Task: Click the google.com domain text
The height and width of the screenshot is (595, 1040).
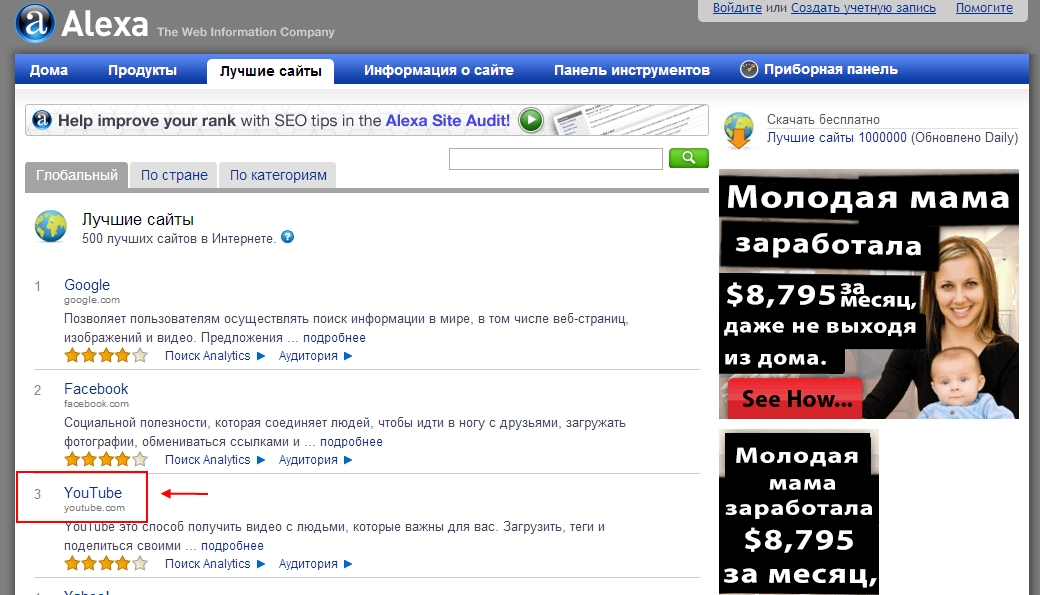Action: (92, 300)
